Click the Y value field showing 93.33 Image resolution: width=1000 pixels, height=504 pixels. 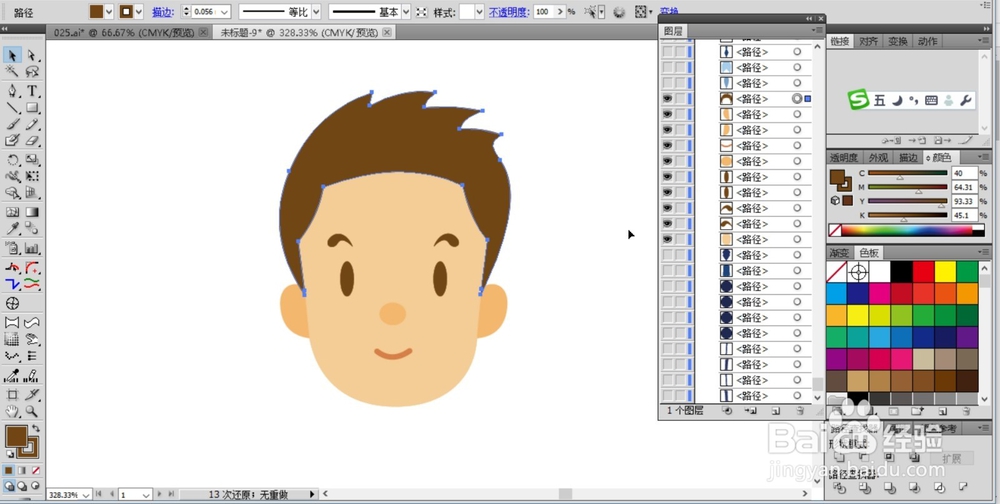[964, 202]
